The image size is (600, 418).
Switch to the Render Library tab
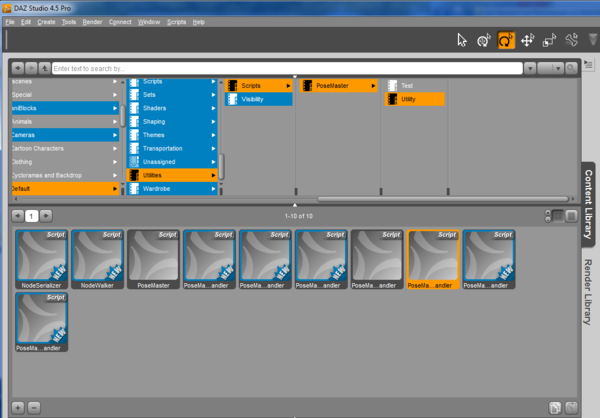click(589, 292)
